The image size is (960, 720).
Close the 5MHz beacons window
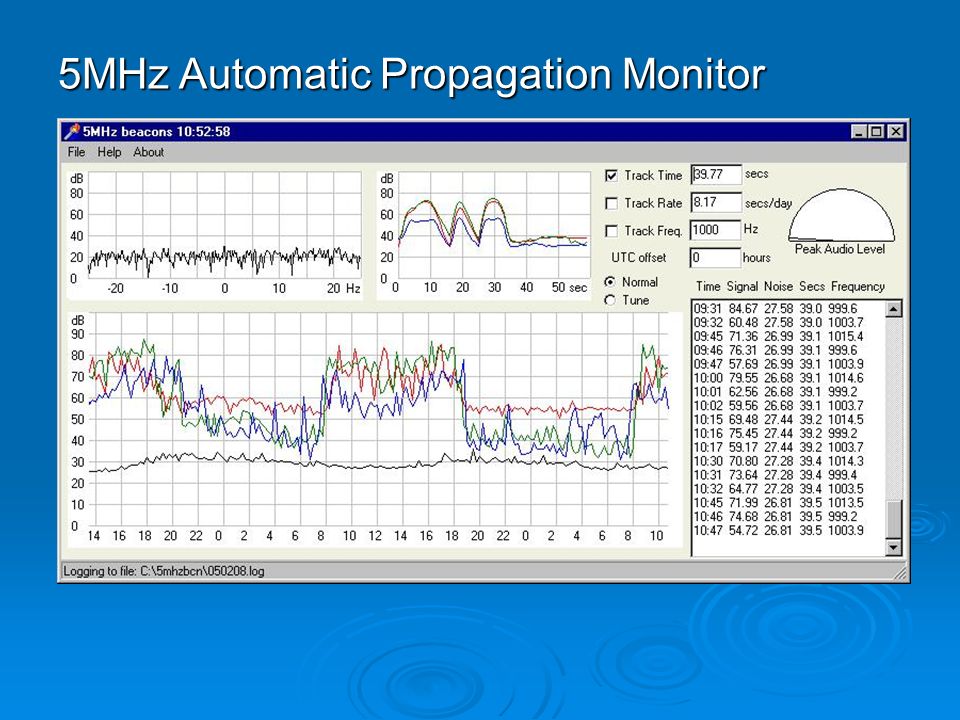[x=895, y=131]
